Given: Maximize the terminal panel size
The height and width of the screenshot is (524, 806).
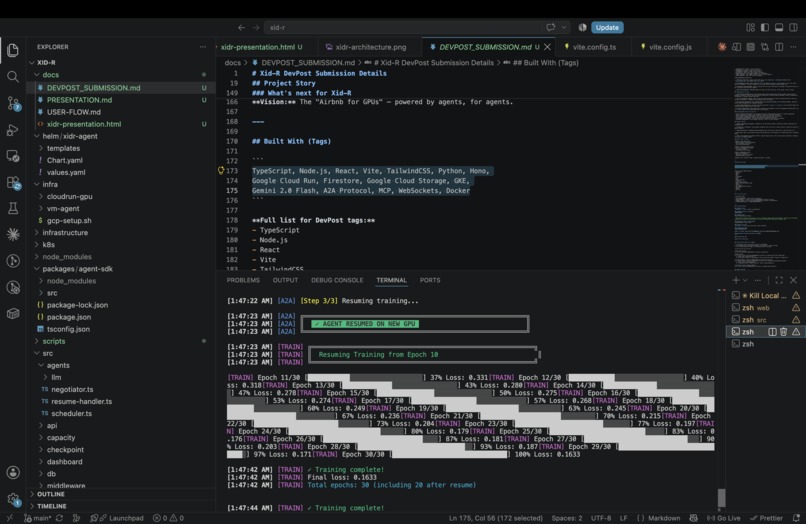Looking at the screenshot, I should click(x=779, y=280).
